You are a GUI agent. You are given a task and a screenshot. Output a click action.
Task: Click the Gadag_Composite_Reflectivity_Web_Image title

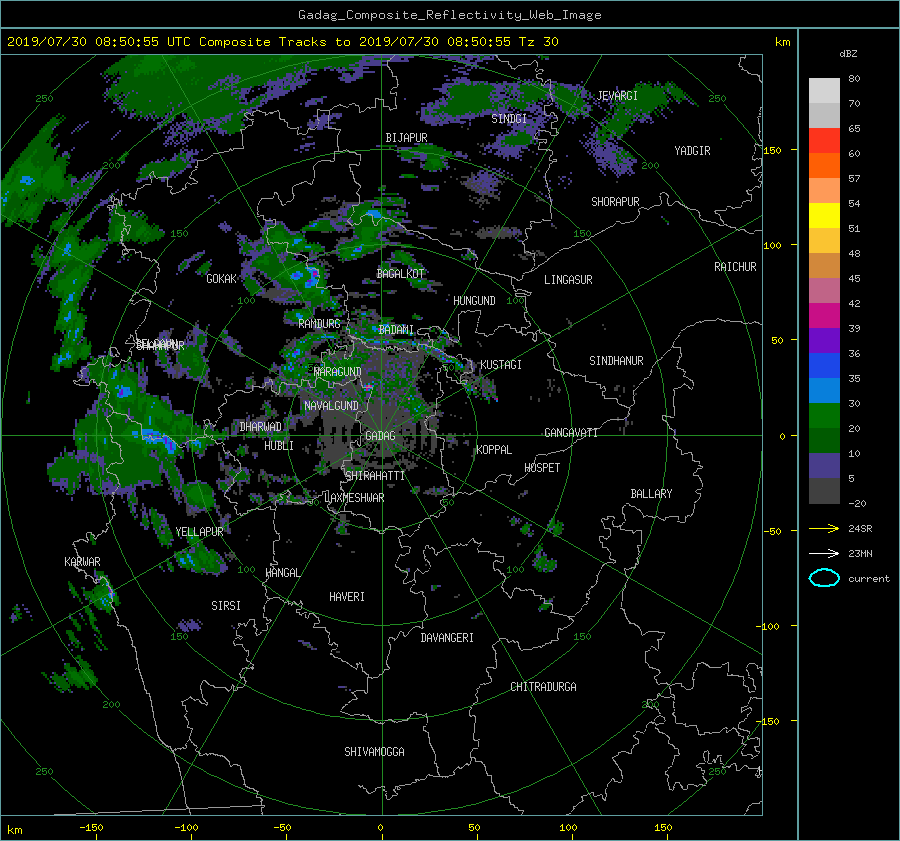pos(449,15)
